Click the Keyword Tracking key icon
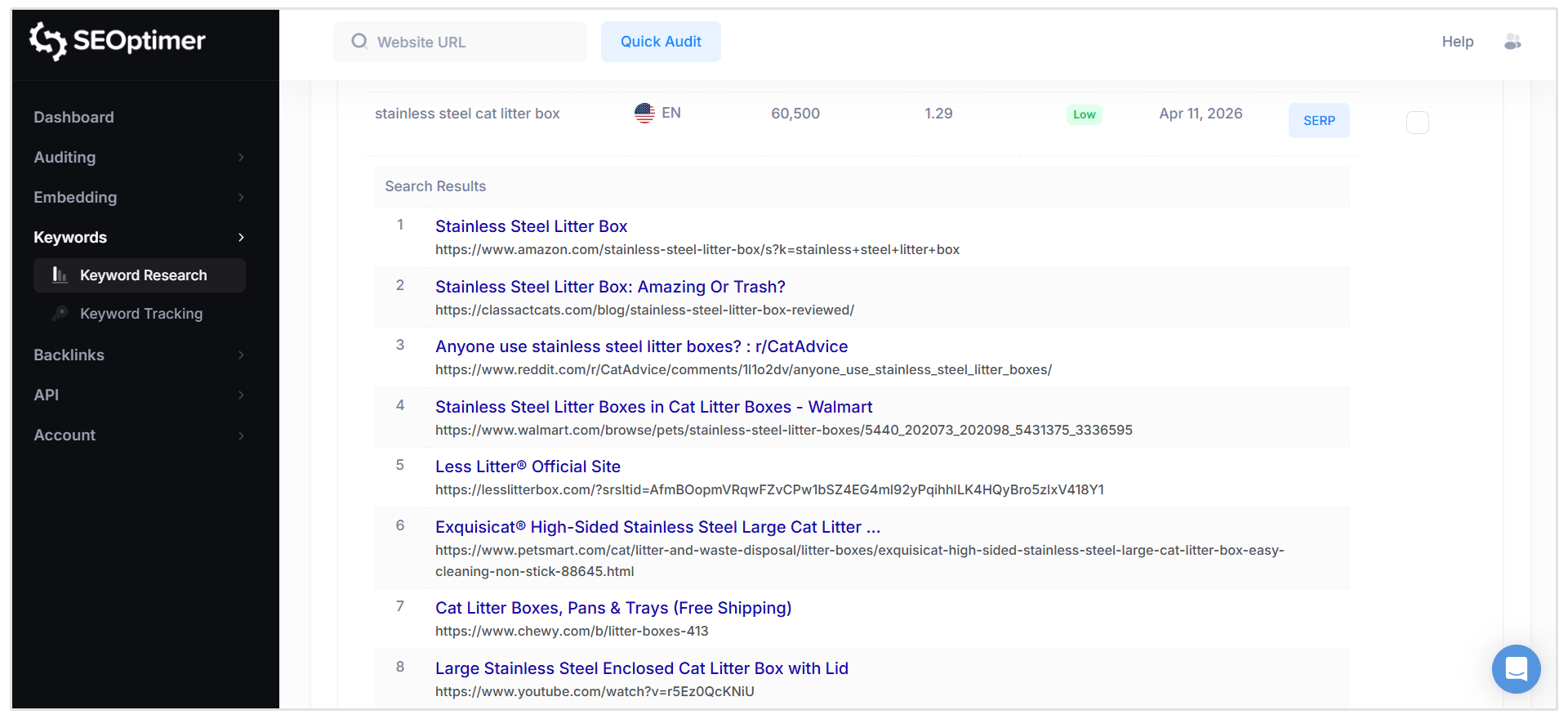1568x719 pixels. click(x=60, y=314)
